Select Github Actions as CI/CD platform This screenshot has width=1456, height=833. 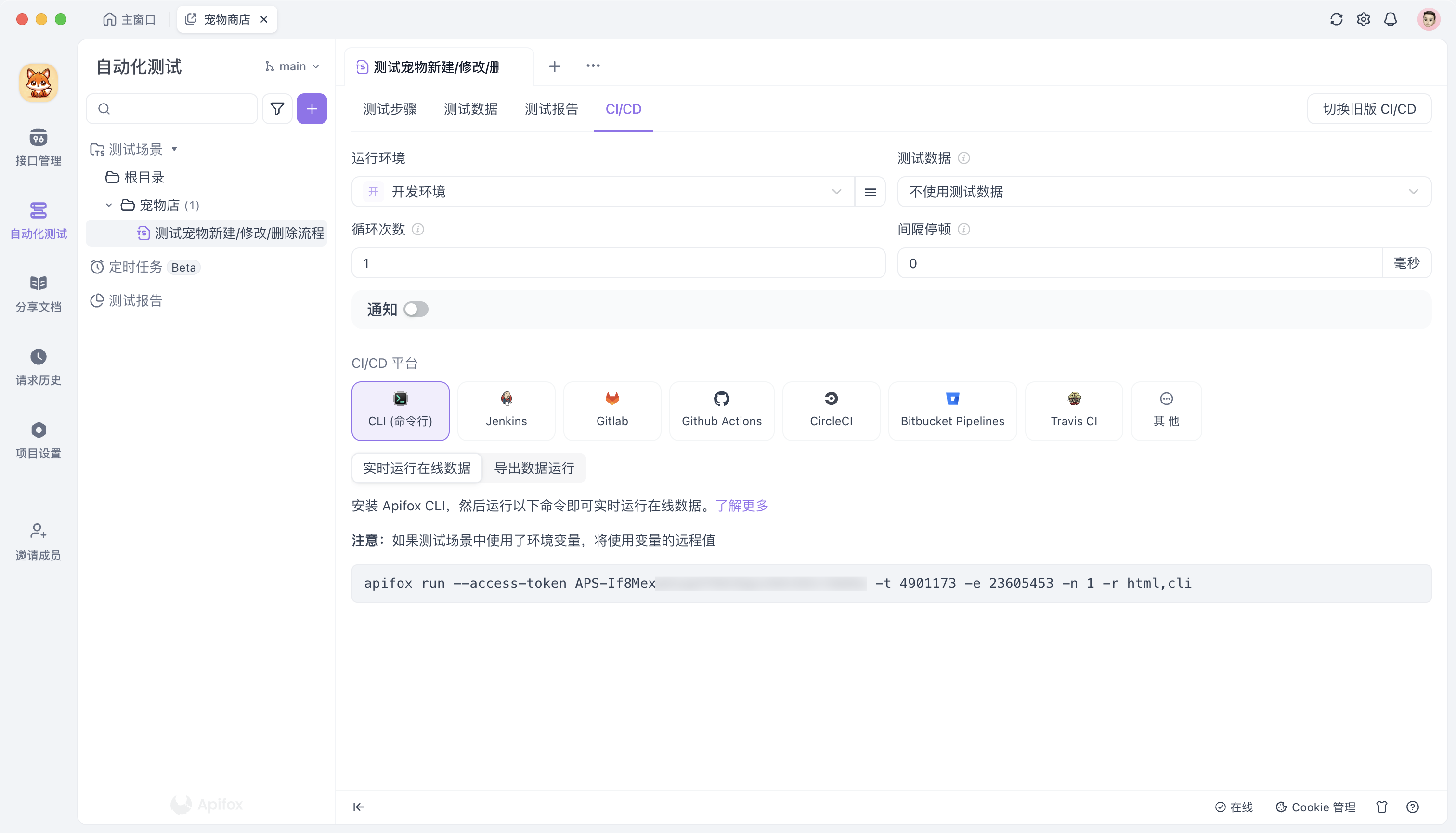(721, 411)
